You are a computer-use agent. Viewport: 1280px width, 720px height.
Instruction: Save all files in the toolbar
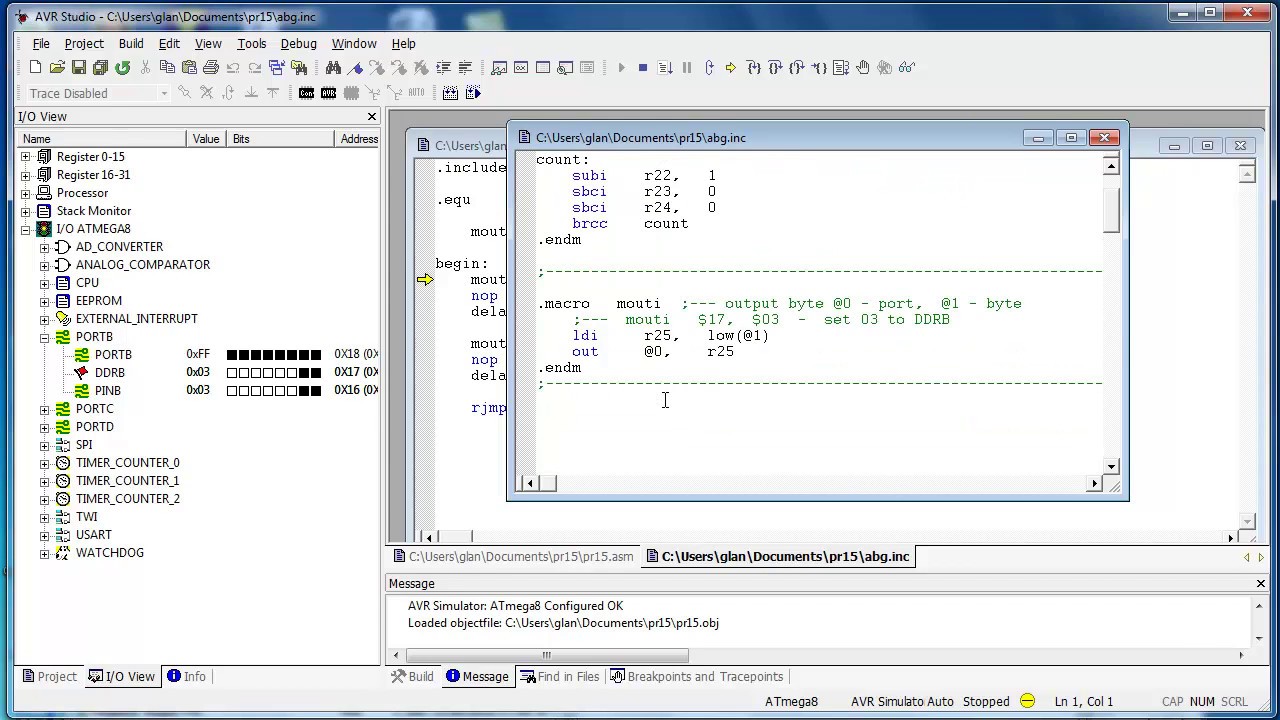(x=101, y=67)
